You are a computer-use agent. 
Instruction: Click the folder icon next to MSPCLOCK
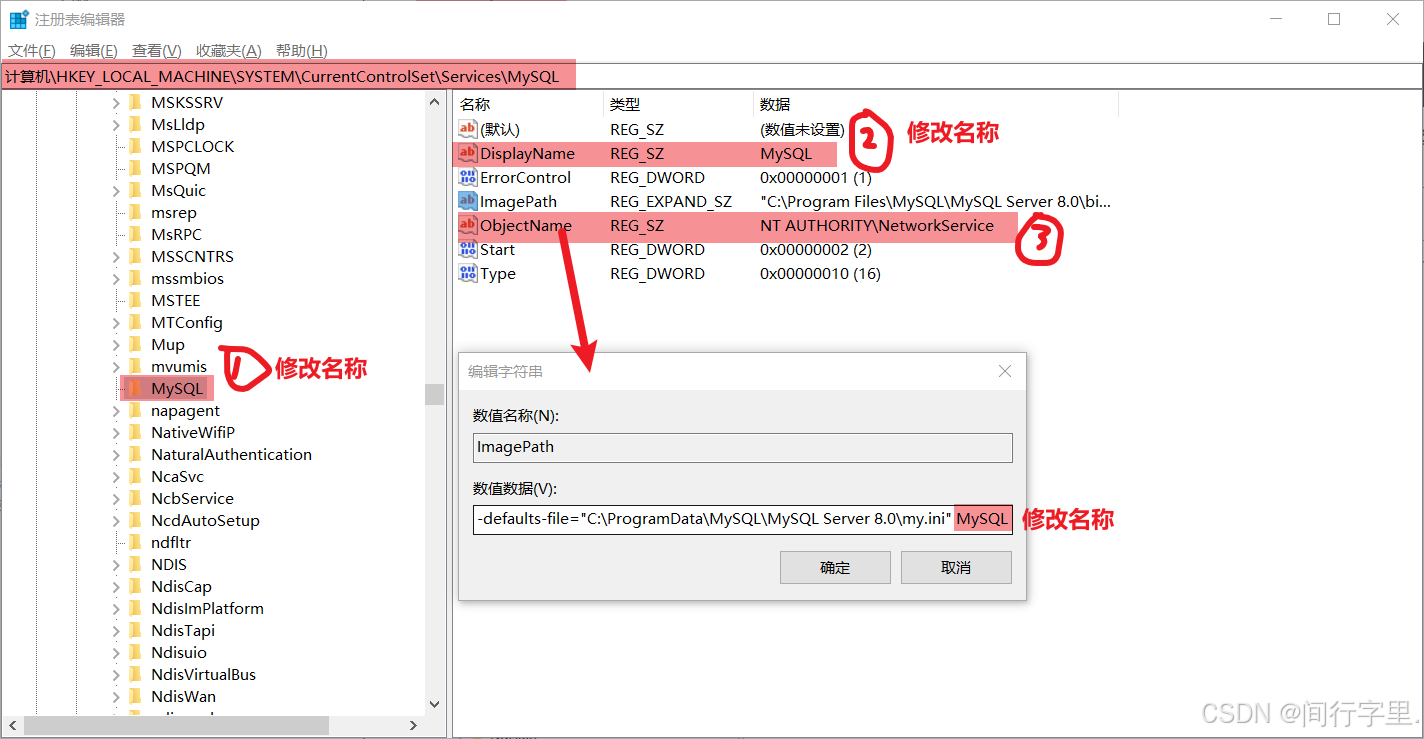point(136,146)
